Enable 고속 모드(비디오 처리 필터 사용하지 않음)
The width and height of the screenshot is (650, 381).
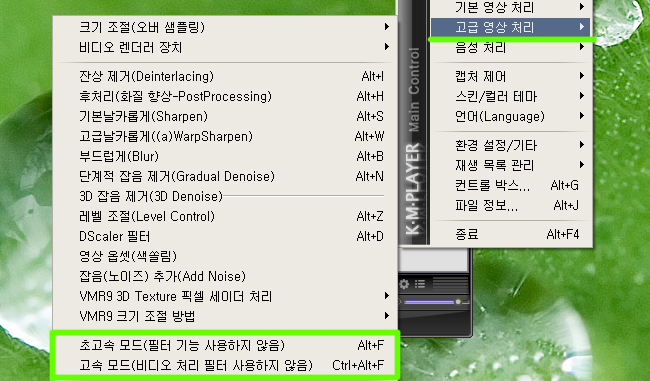(x=225, y=365)
